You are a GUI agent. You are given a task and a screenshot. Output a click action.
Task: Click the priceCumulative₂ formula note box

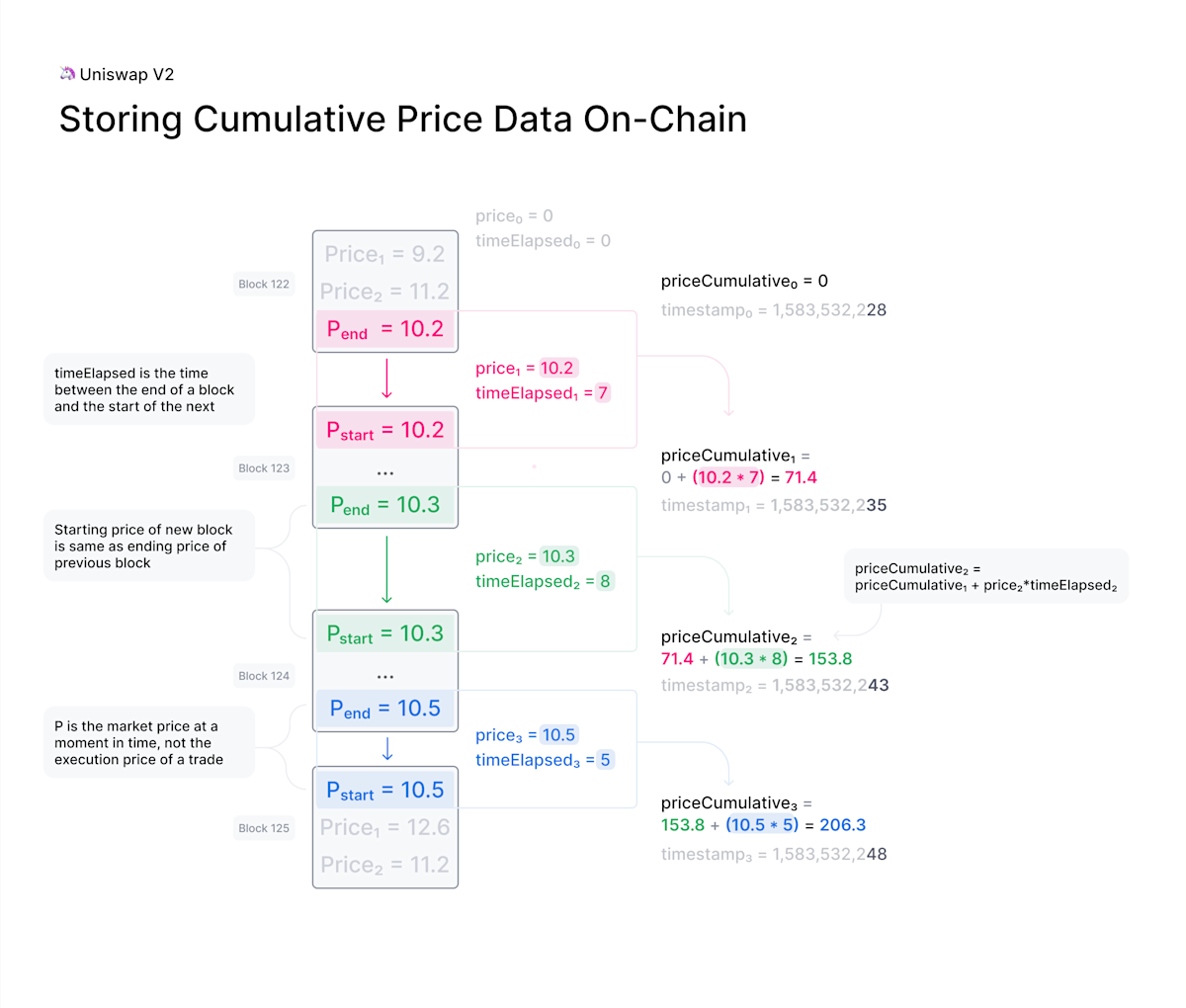coord(985,576)
